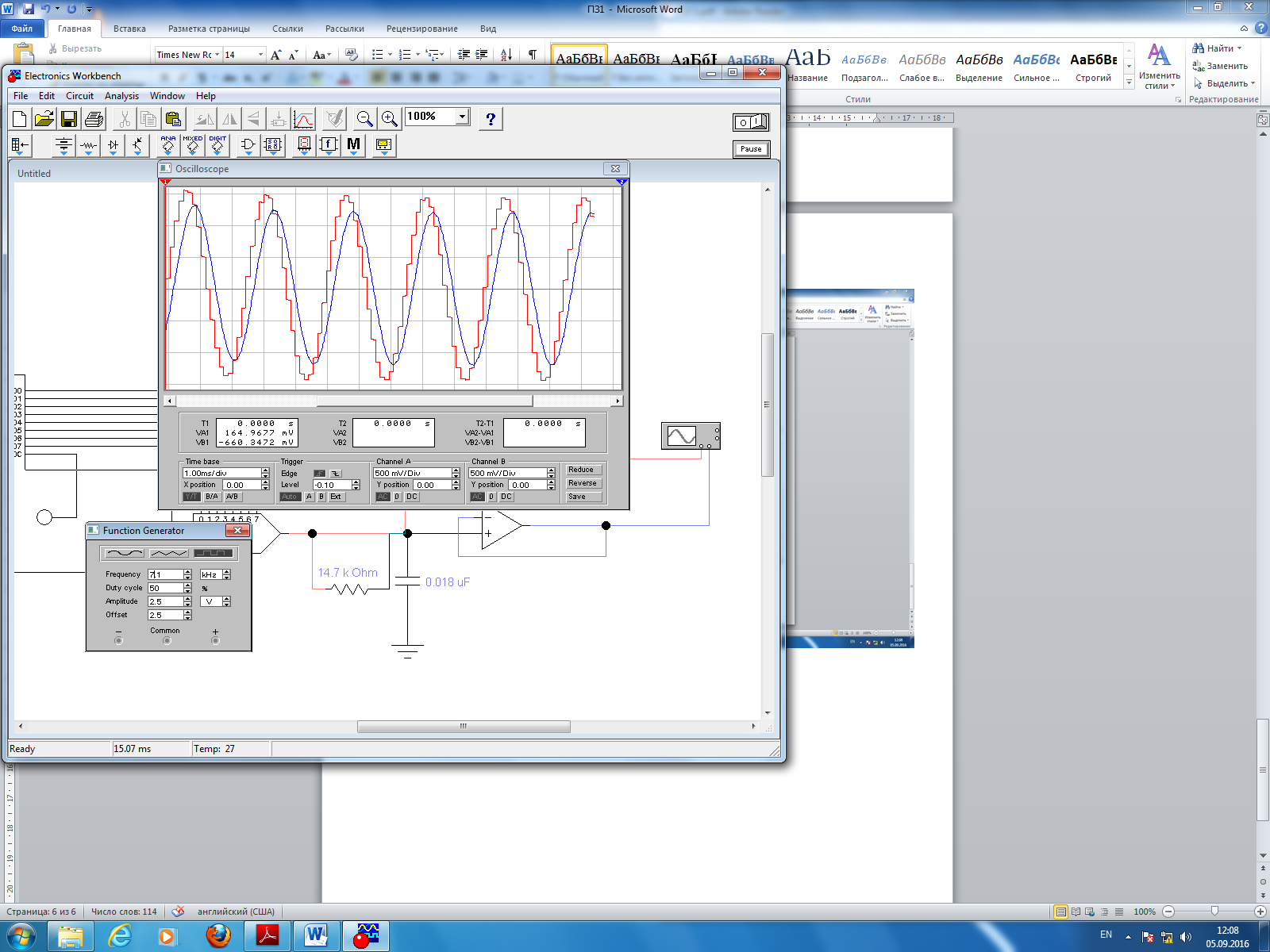Print the circuit using printer icon
The height and width of the screenshot is (952, 1270).
pos(94,119)
